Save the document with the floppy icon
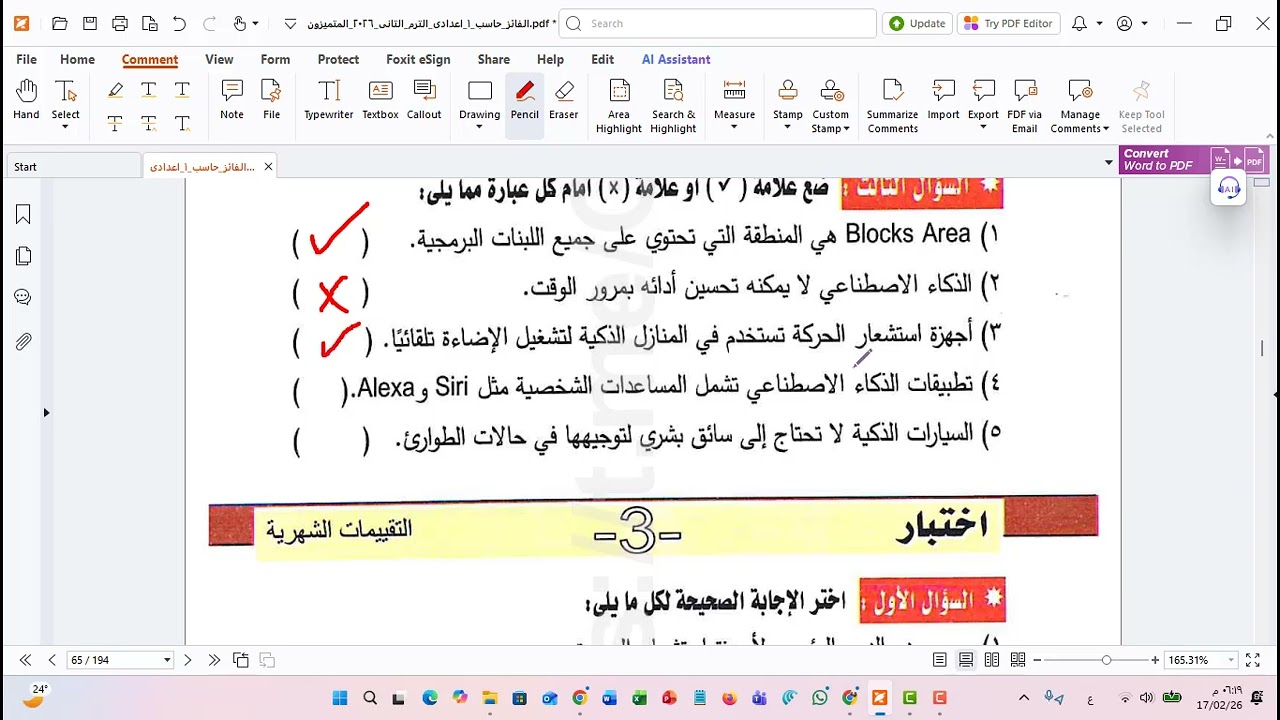1280x720 pixels. coord(90,23)
